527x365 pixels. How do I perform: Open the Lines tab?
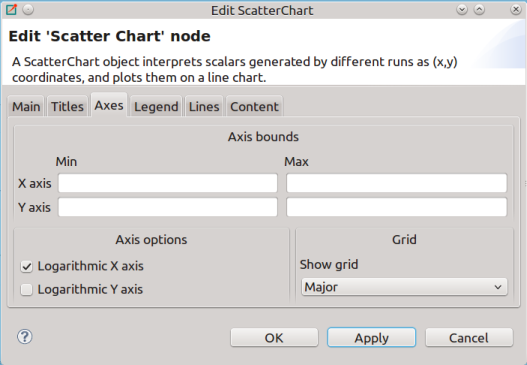tap(204, 107)
